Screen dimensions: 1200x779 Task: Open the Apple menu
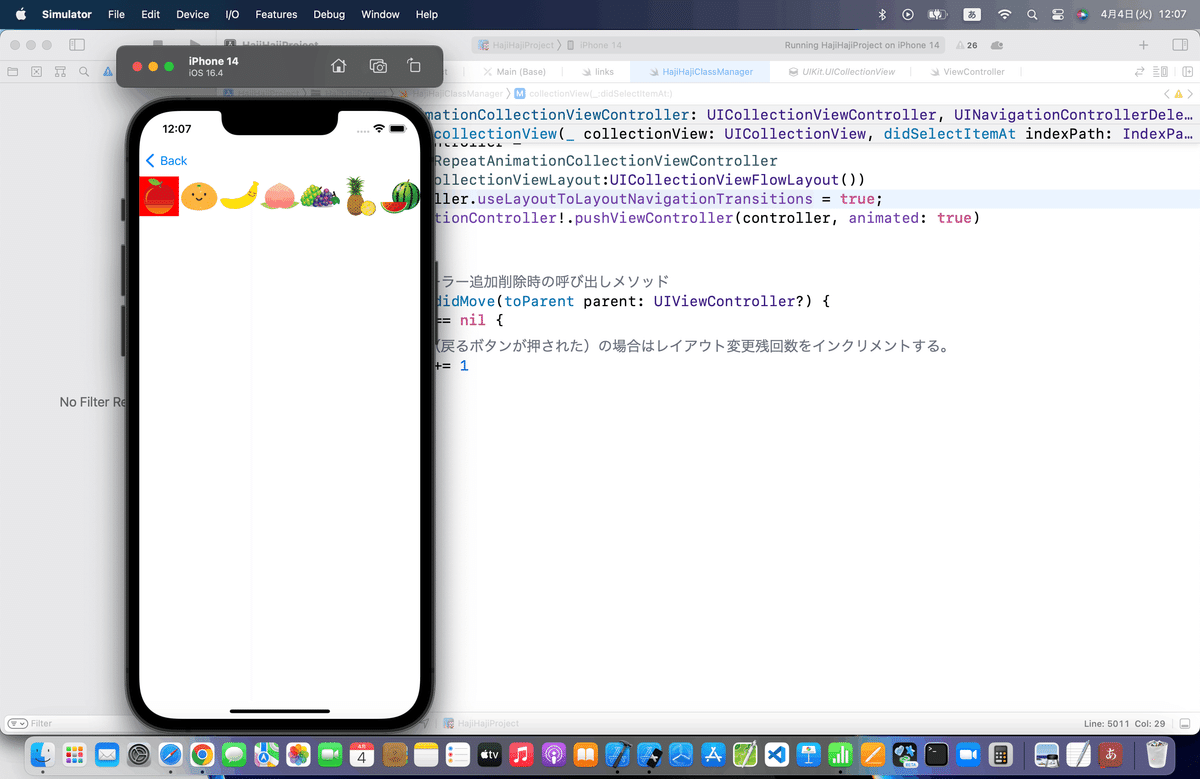[x=21, y=15]
